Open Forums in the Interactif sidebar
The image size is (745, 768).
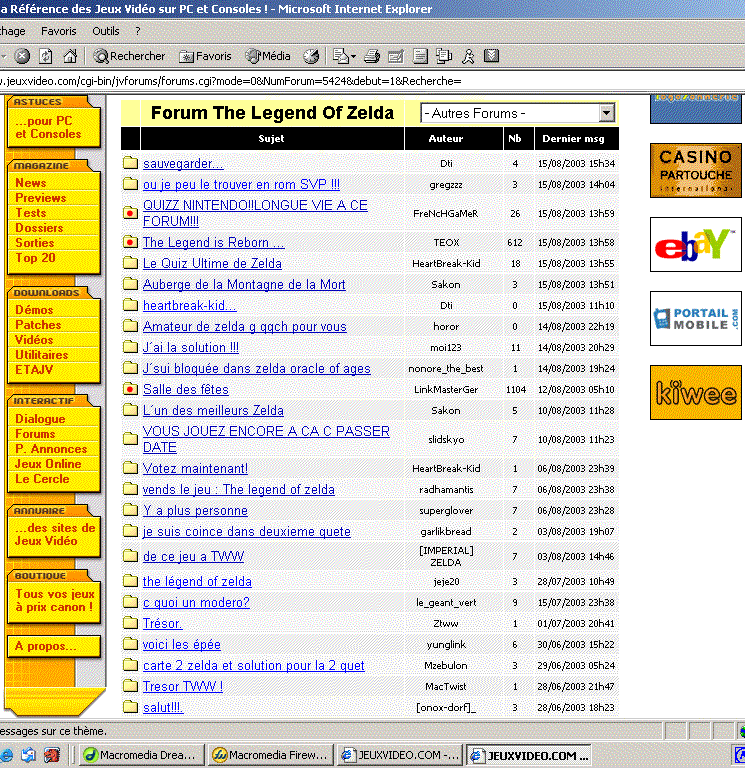click(35, 434)
